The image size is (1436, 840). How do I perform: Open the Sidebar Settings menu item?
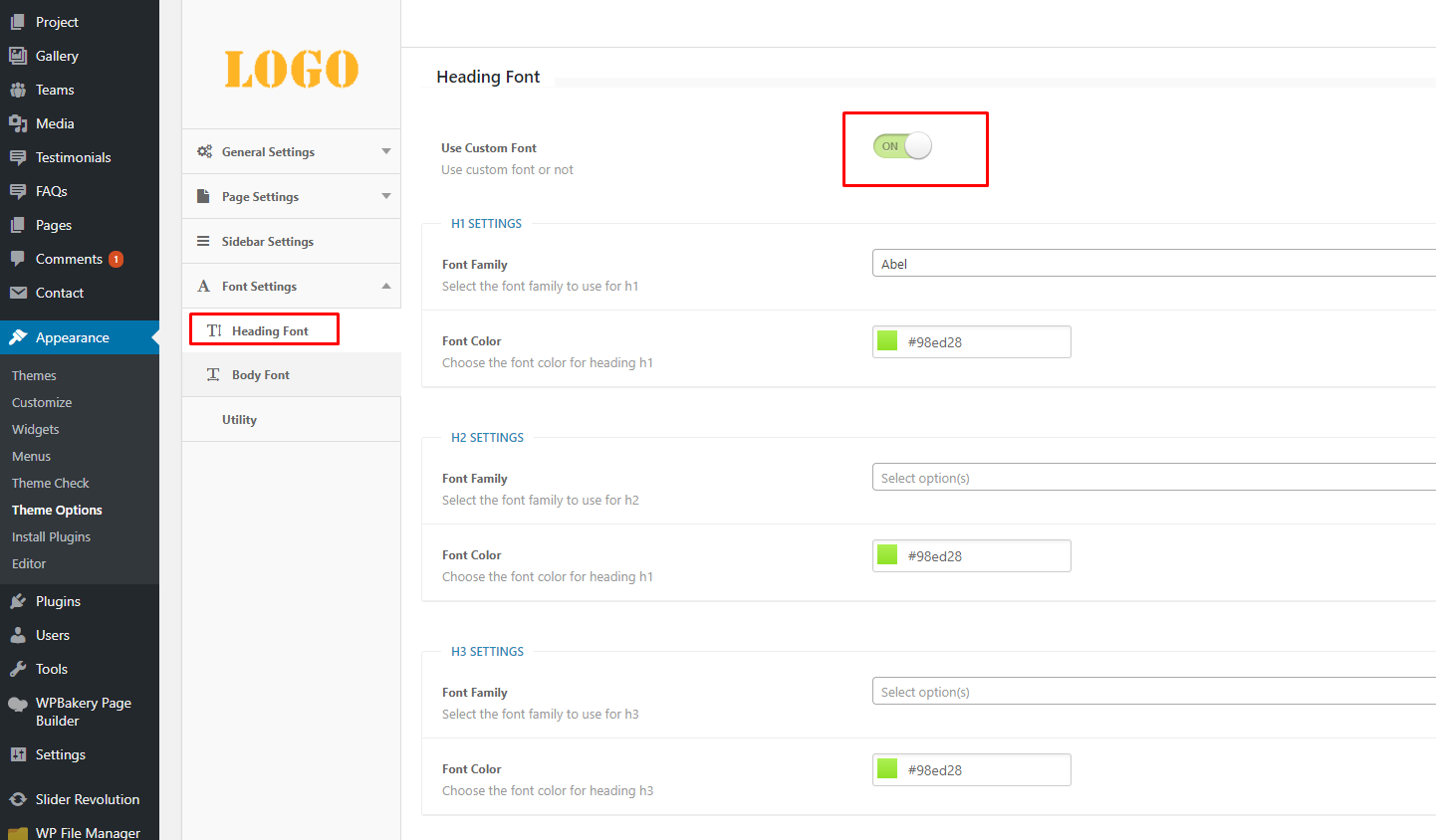267,242
